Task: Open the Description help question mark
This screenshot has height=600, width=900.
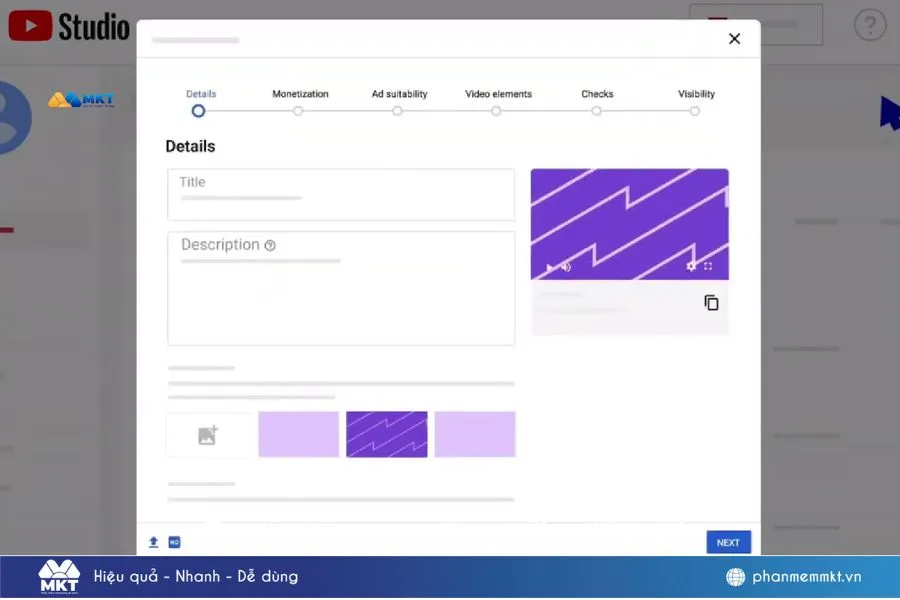Action: tap(270, 245)
